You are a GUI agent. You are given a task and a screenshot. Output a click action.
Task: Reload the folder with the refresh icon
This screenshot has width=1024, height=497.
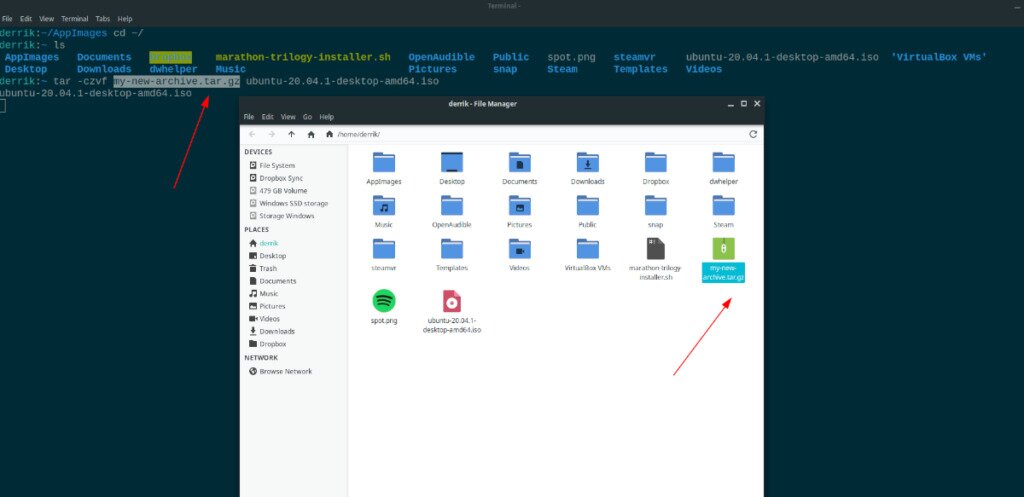[752, 134]
